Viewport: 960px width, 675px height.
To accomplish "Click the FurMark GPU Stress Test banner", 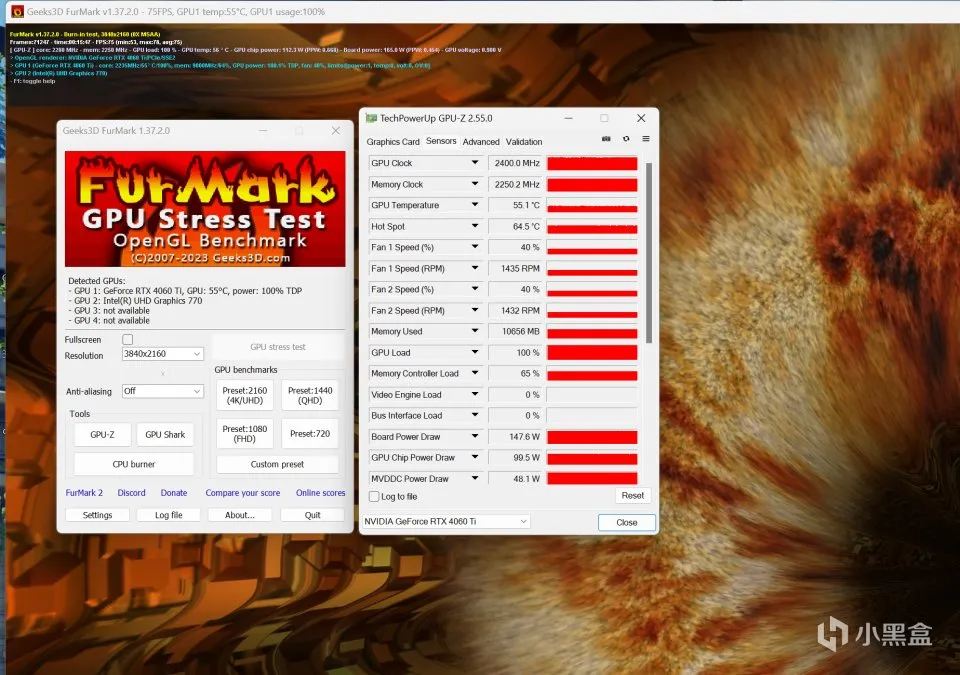I will [205, 209].
